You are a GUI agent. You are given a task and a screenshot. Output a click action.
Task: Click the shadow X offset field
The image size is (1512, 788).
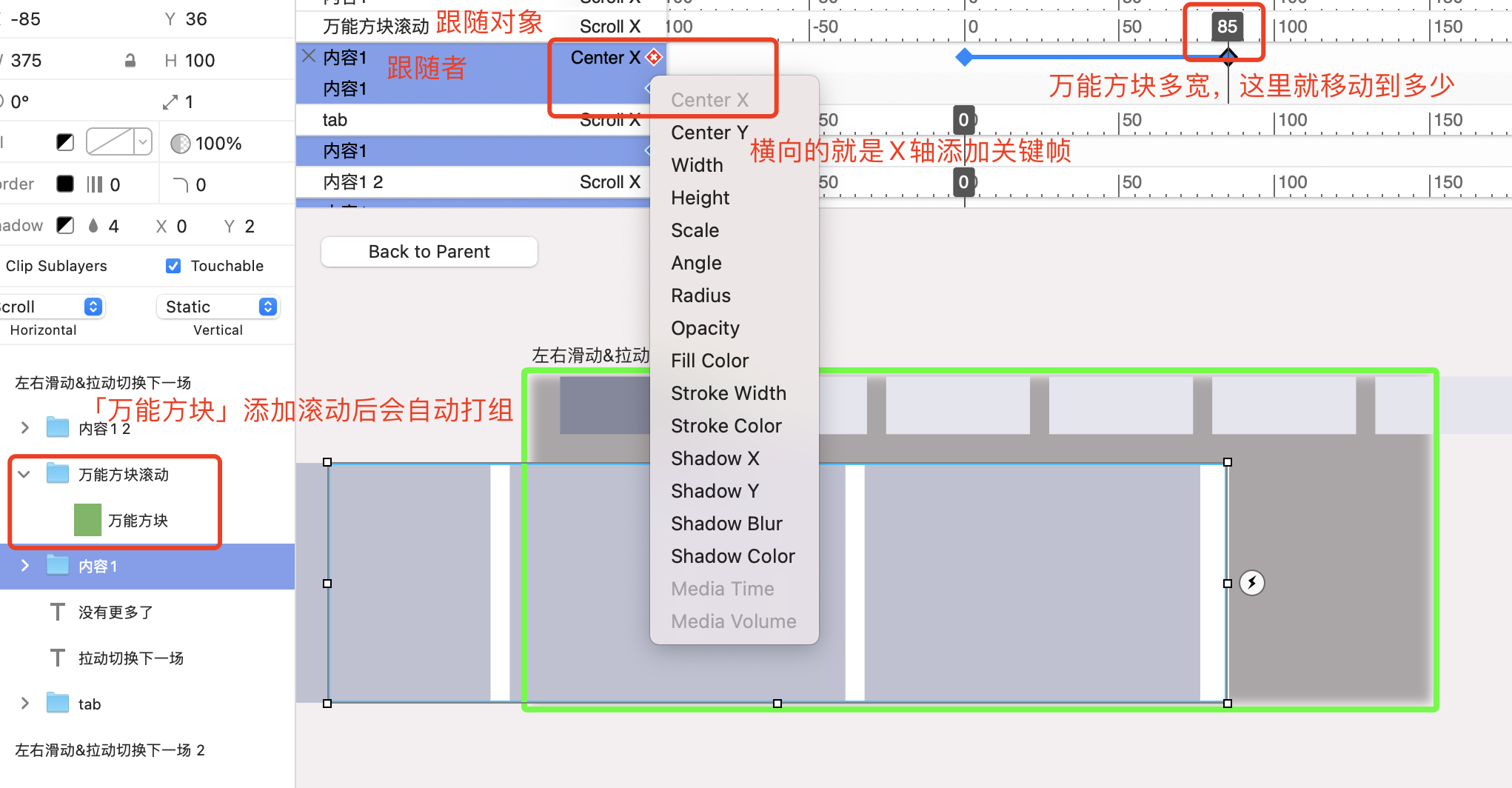tap(181, 226)
